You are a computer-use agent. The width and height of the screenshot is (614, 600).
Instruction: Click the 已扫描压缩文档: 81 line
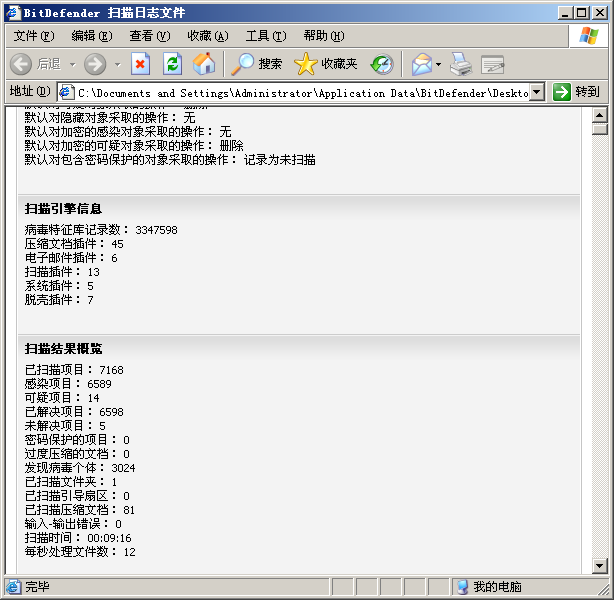tap(80, 510)
